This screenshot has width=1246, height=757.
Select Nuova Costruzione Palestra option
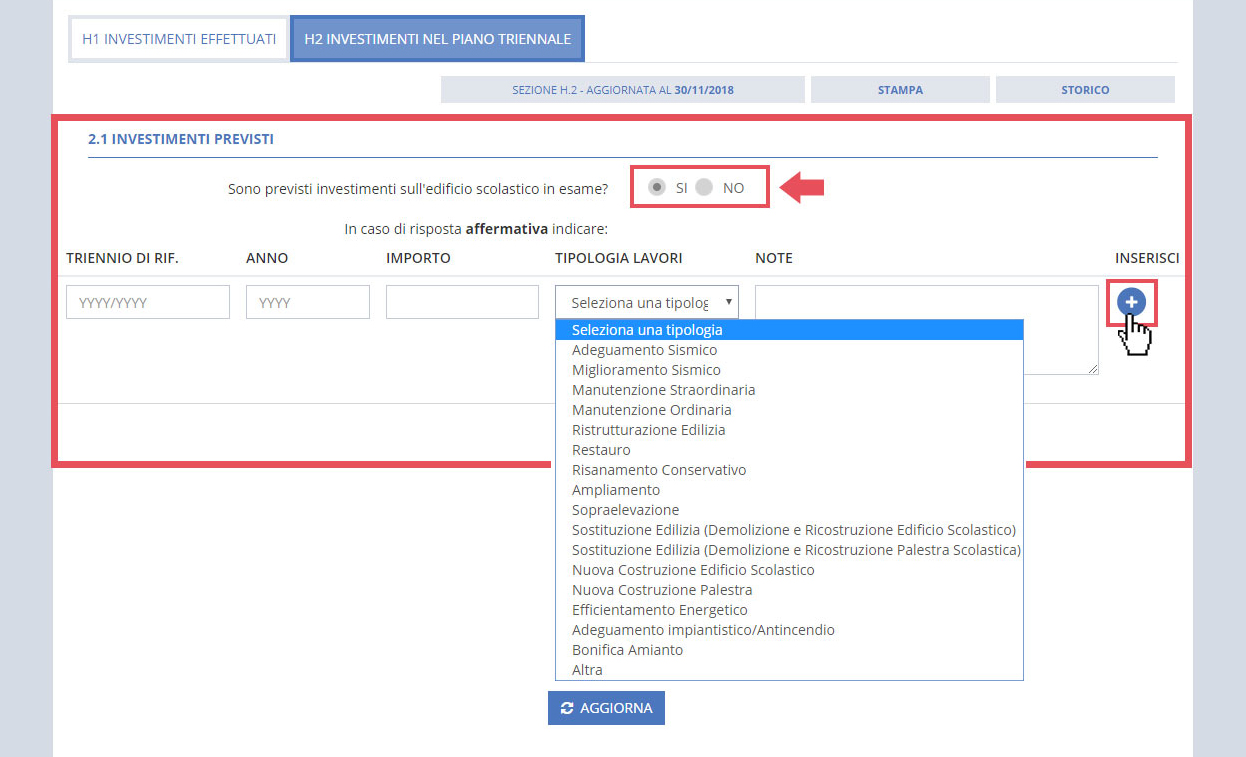662,589
